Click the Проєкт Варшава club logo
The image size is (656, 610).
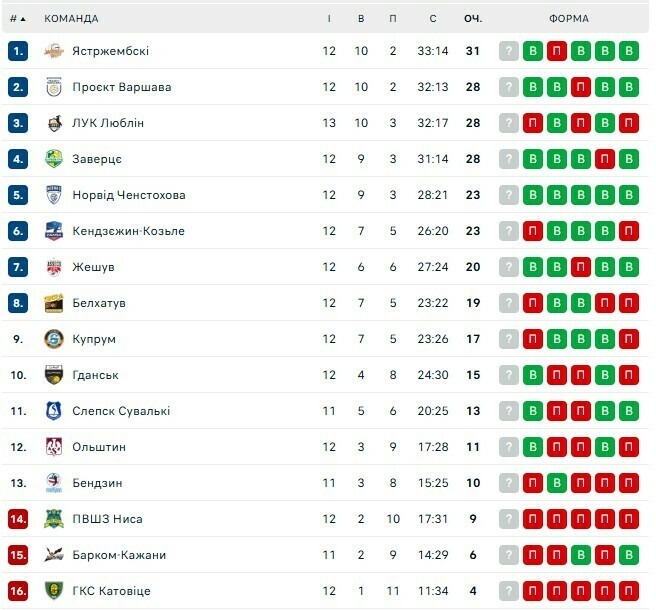pos(54,87)
